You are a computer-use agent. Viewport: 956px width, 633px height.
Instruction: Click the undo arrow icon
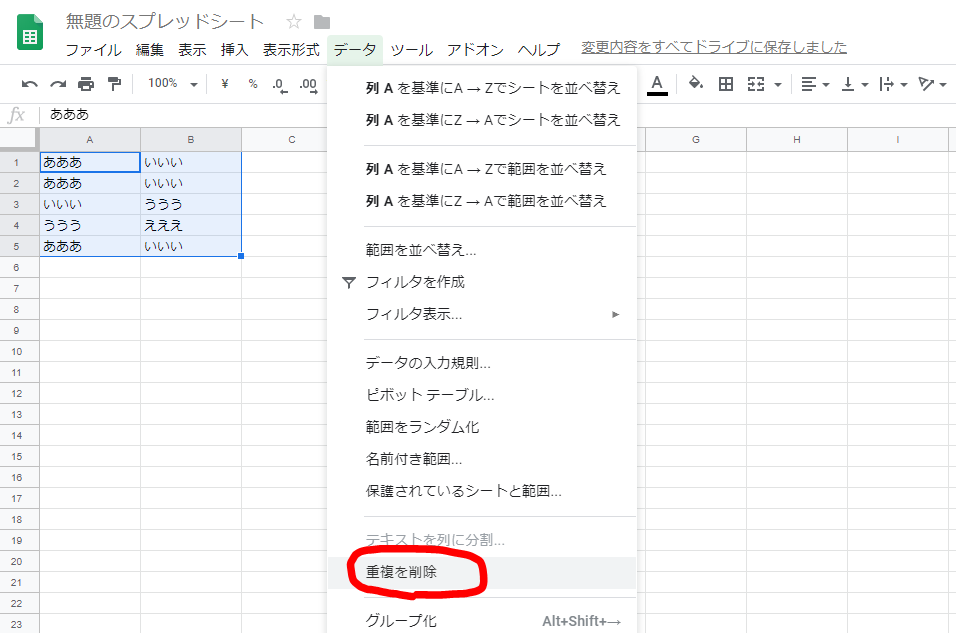tap(29, 84)
